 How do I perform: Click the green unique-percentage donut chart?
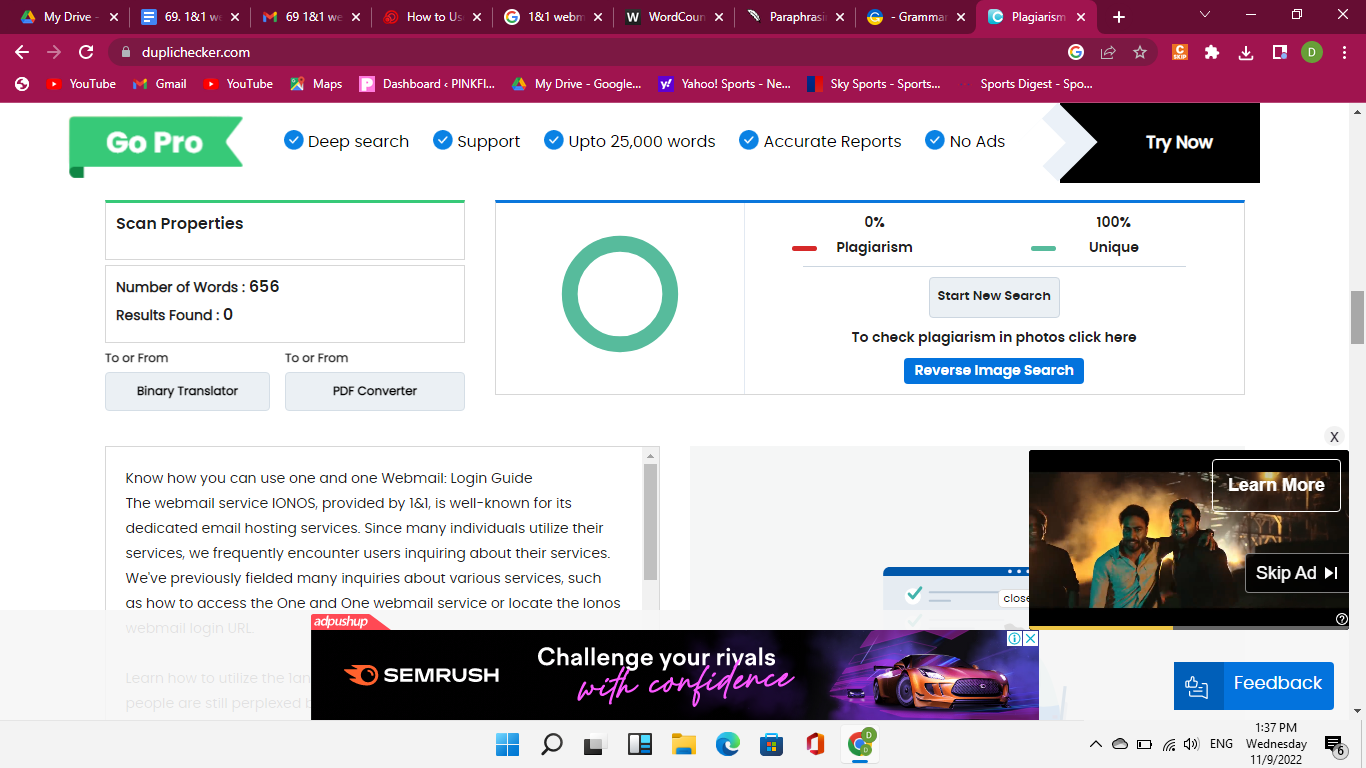(x=620, y=294)
